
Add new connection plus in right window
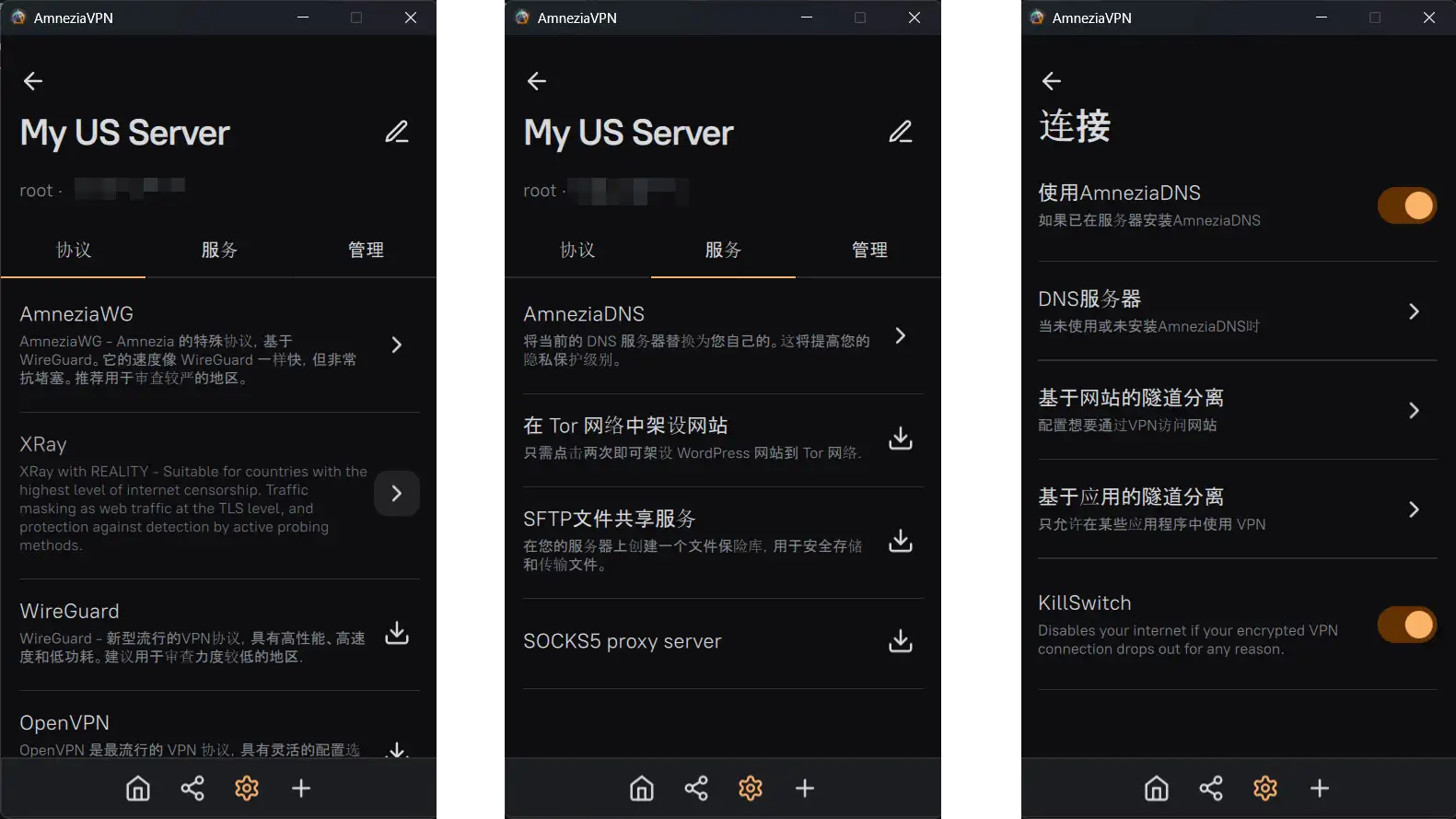(1320, 789)
